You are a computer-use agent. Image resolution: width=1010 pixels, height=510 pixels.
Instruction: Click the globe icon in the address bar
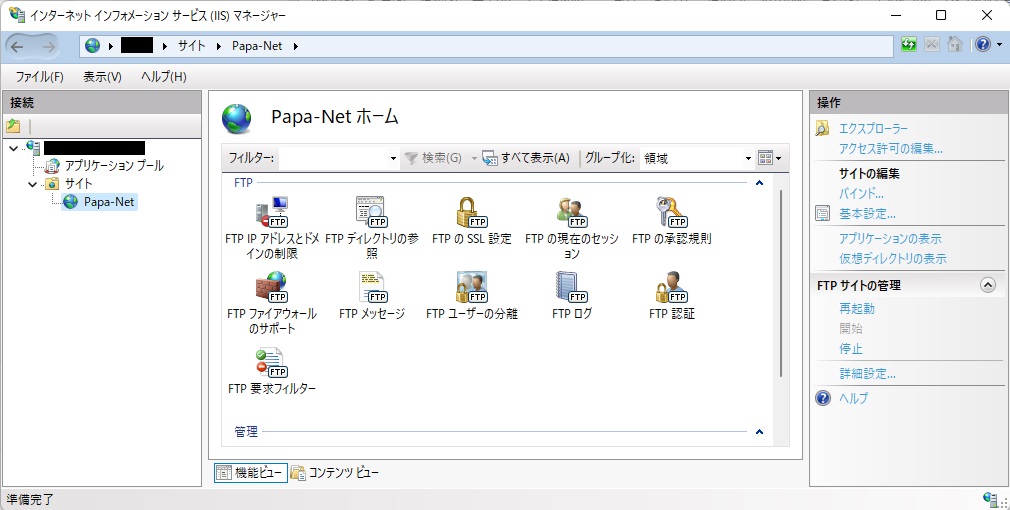93,46
